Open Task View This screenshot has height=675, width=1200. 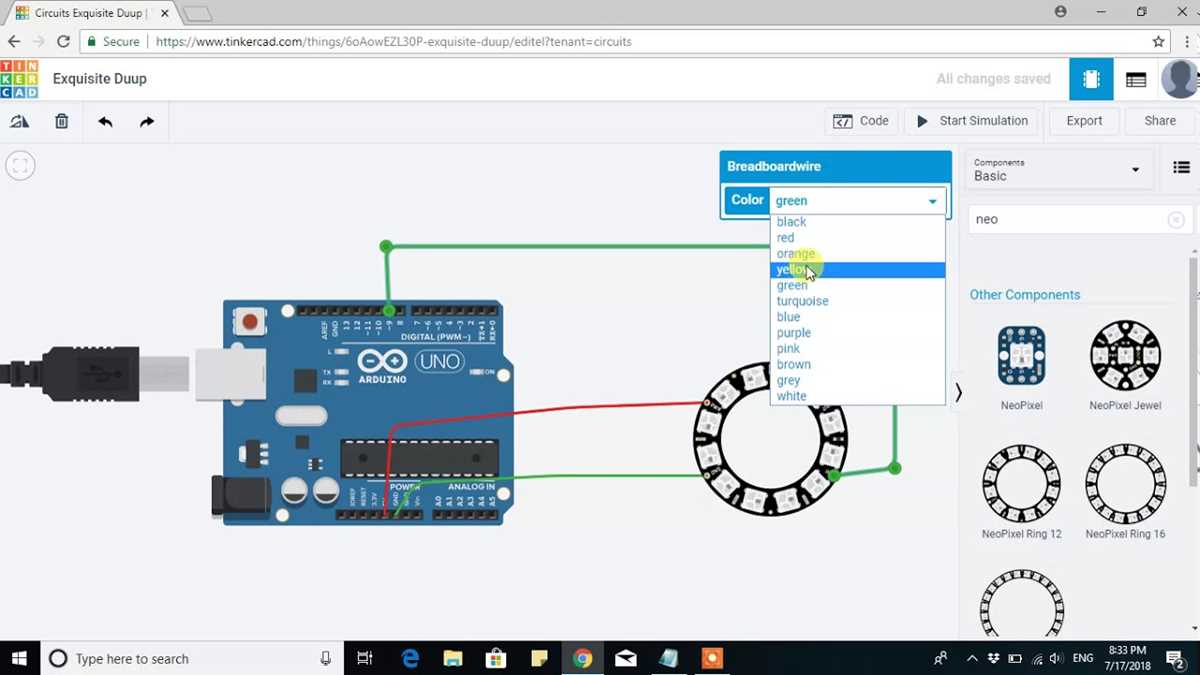(x=365, y=658)
